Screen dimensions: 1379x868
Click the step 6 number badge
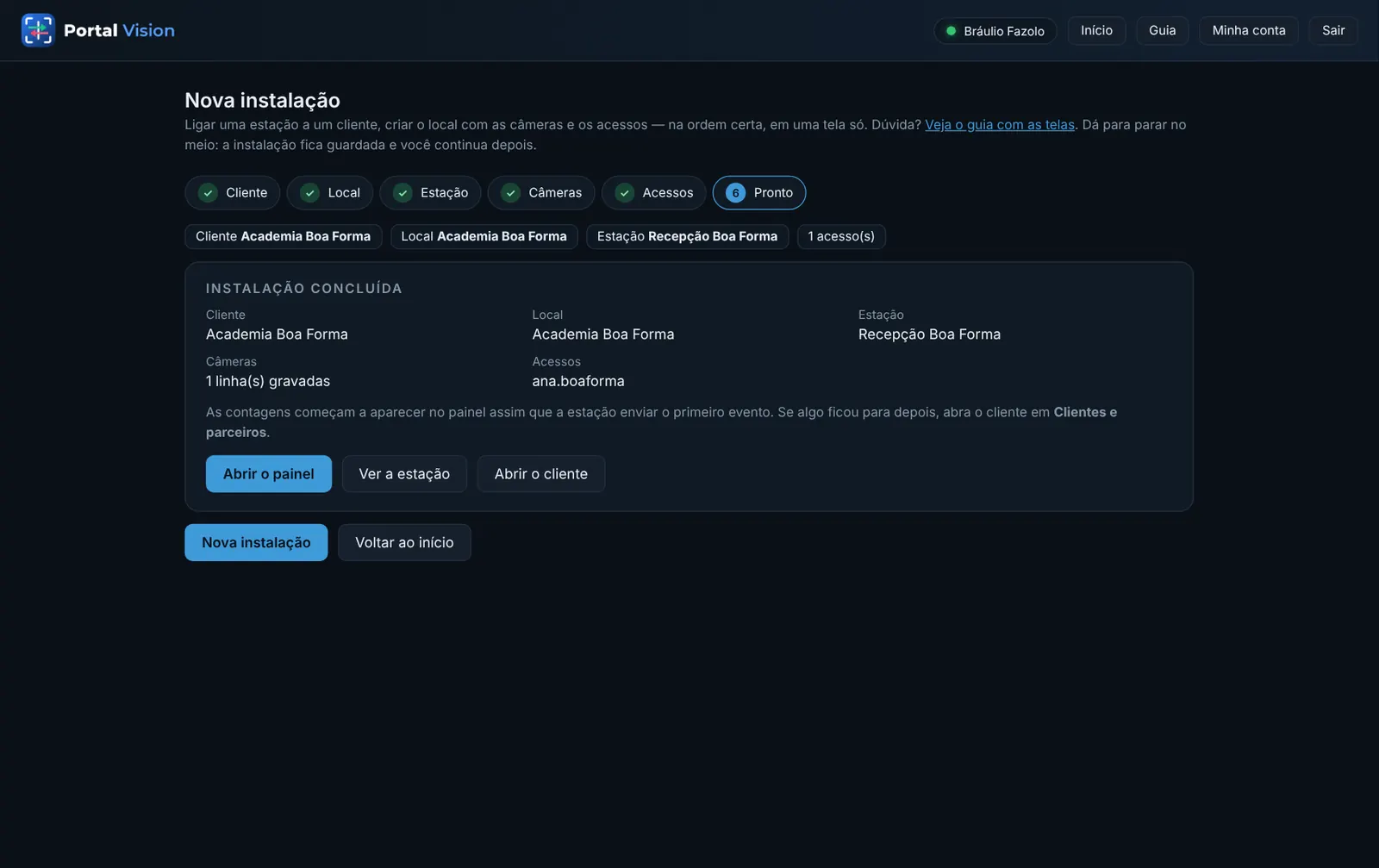(735, 193)
